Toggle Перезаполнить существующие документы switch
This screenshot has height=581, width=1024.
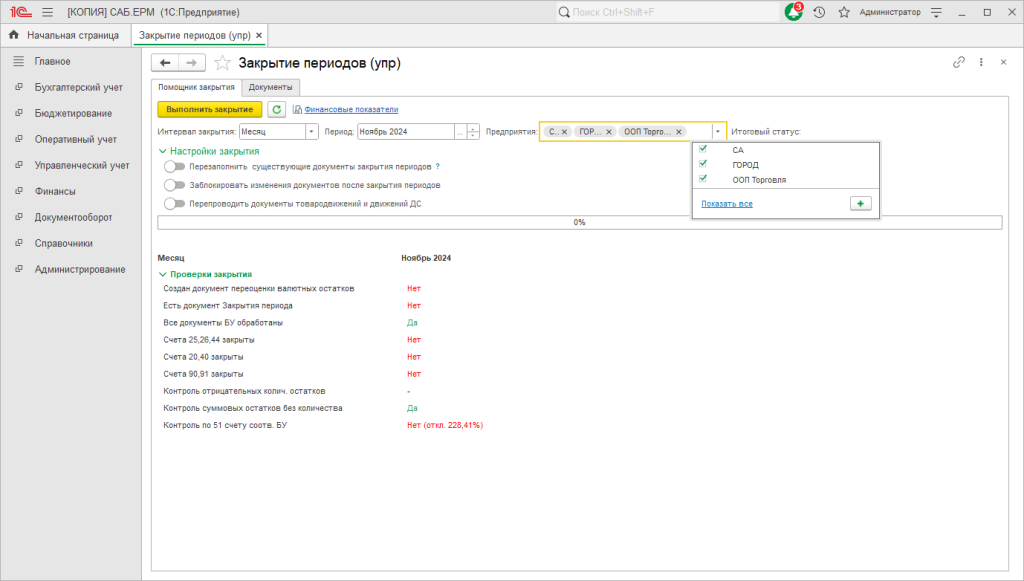[174, 166]
